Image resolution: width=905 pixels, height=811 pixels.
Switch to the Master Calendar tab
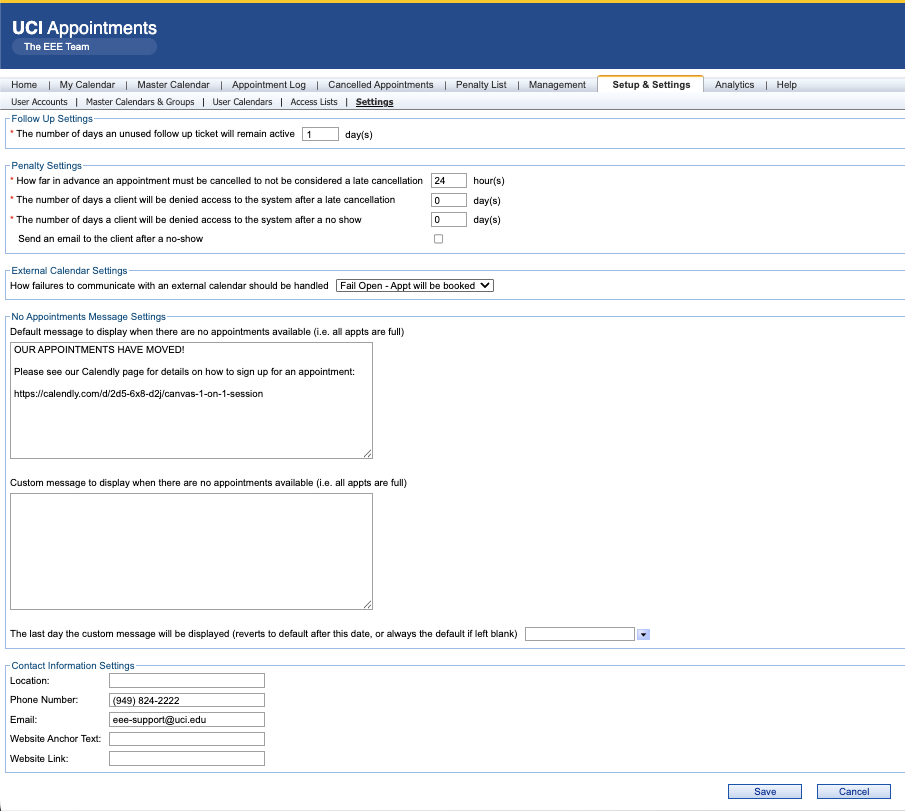click(x=173, y=85)
